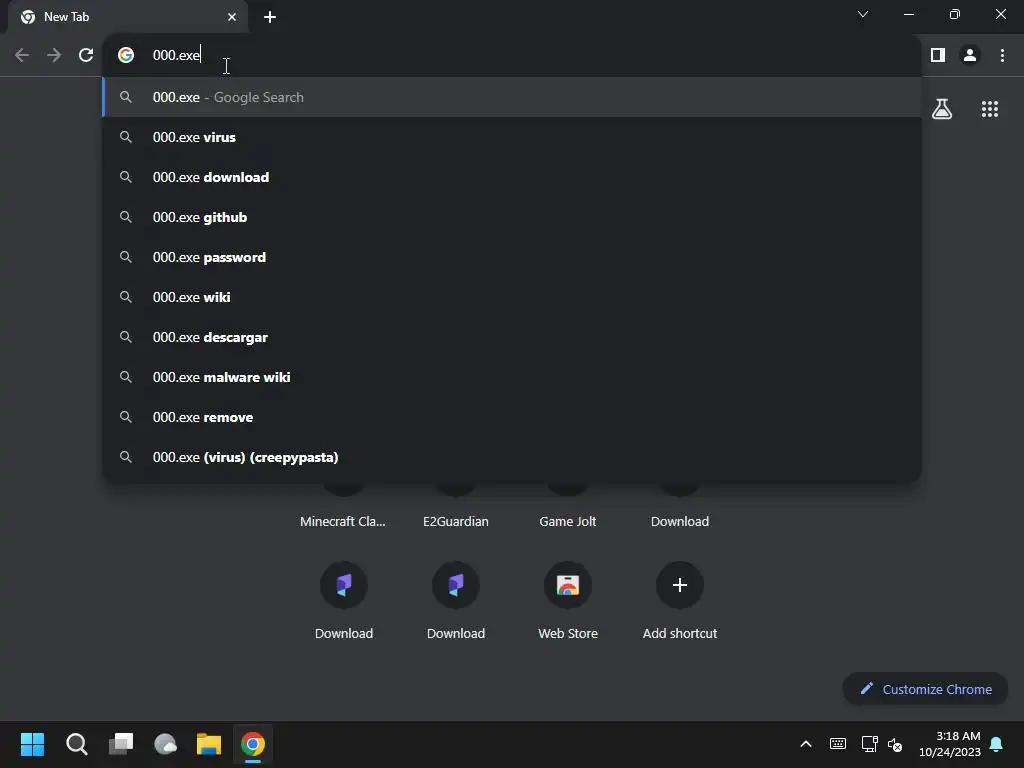Click the Chrome taskbar icon

253,744
